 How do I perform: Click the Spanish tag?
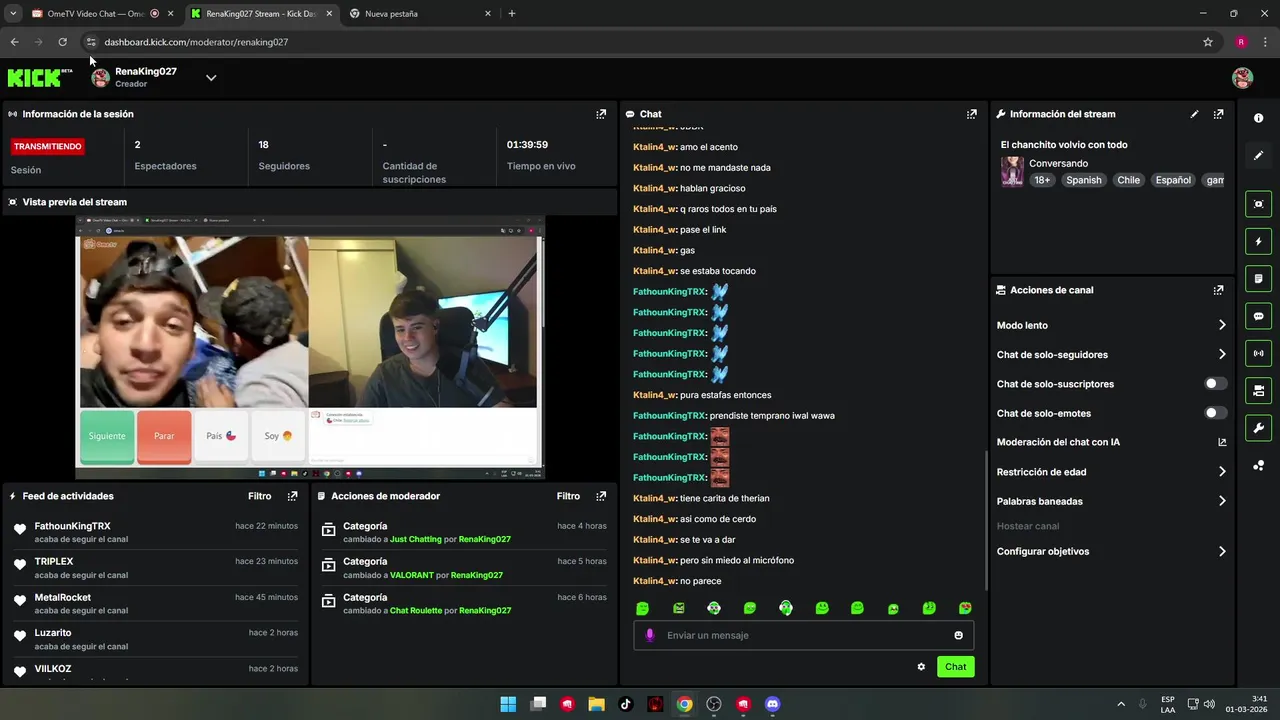pos(1083,180)
